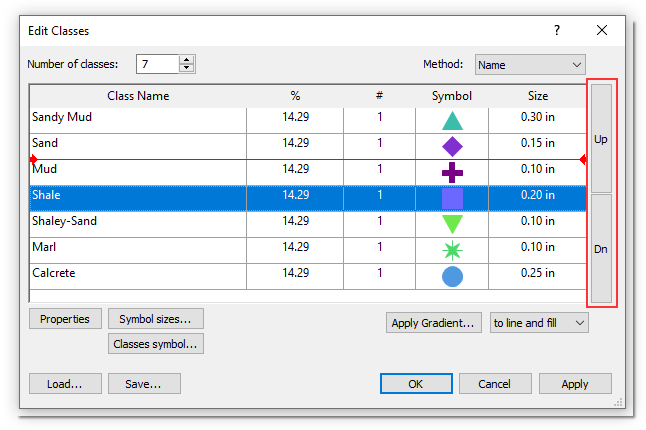This screenshot has height=430, width=646.
Task: Click the green inverted triangle for Shaley-Sand
Action: coord(452,224)
